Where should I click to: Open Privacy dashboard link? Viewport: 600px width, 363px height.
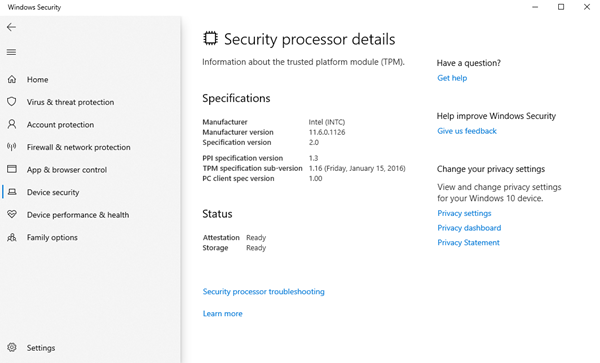pos(469,228)
